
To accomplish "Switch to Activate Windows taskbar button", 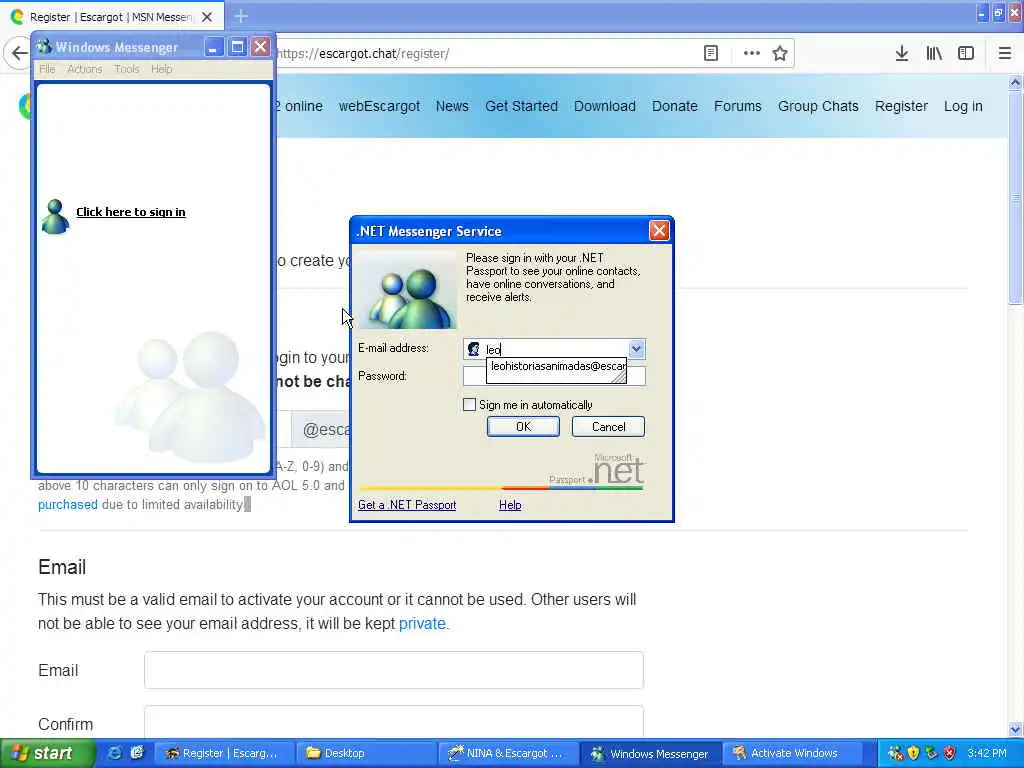I will click(x=793, y=753).
